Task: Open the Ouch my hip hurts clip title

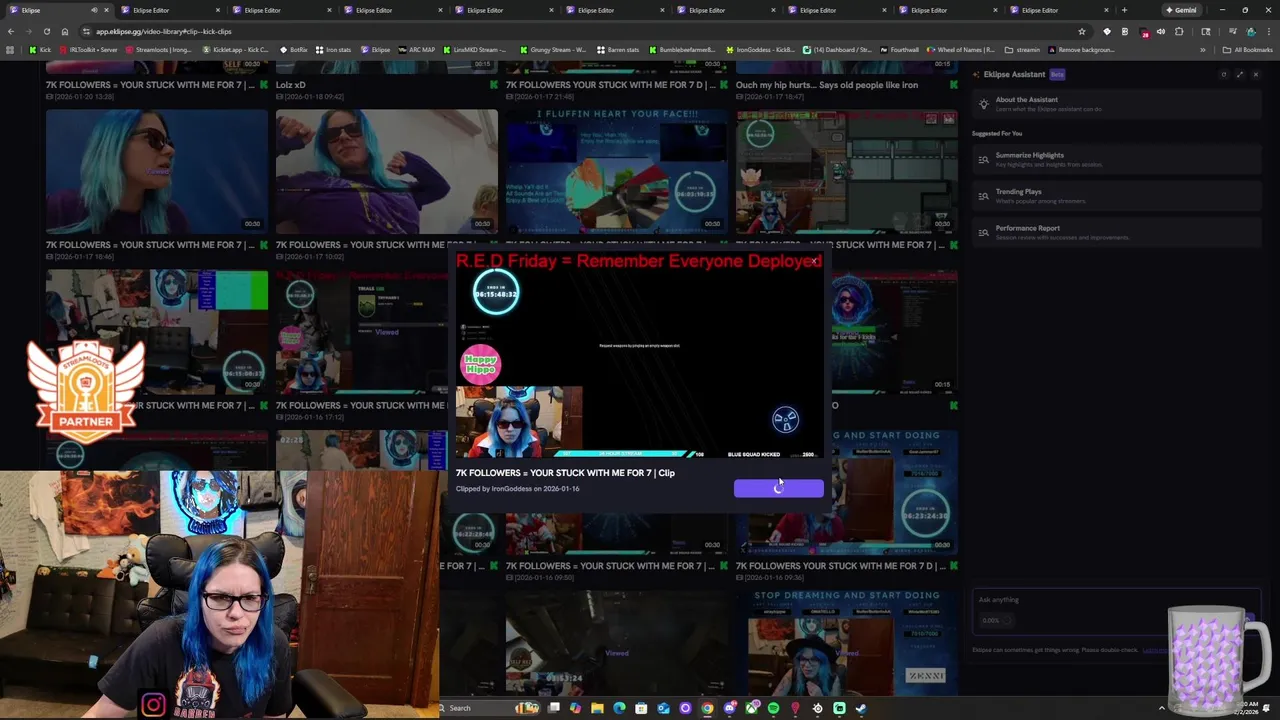Action: click(x=826, y=85)
